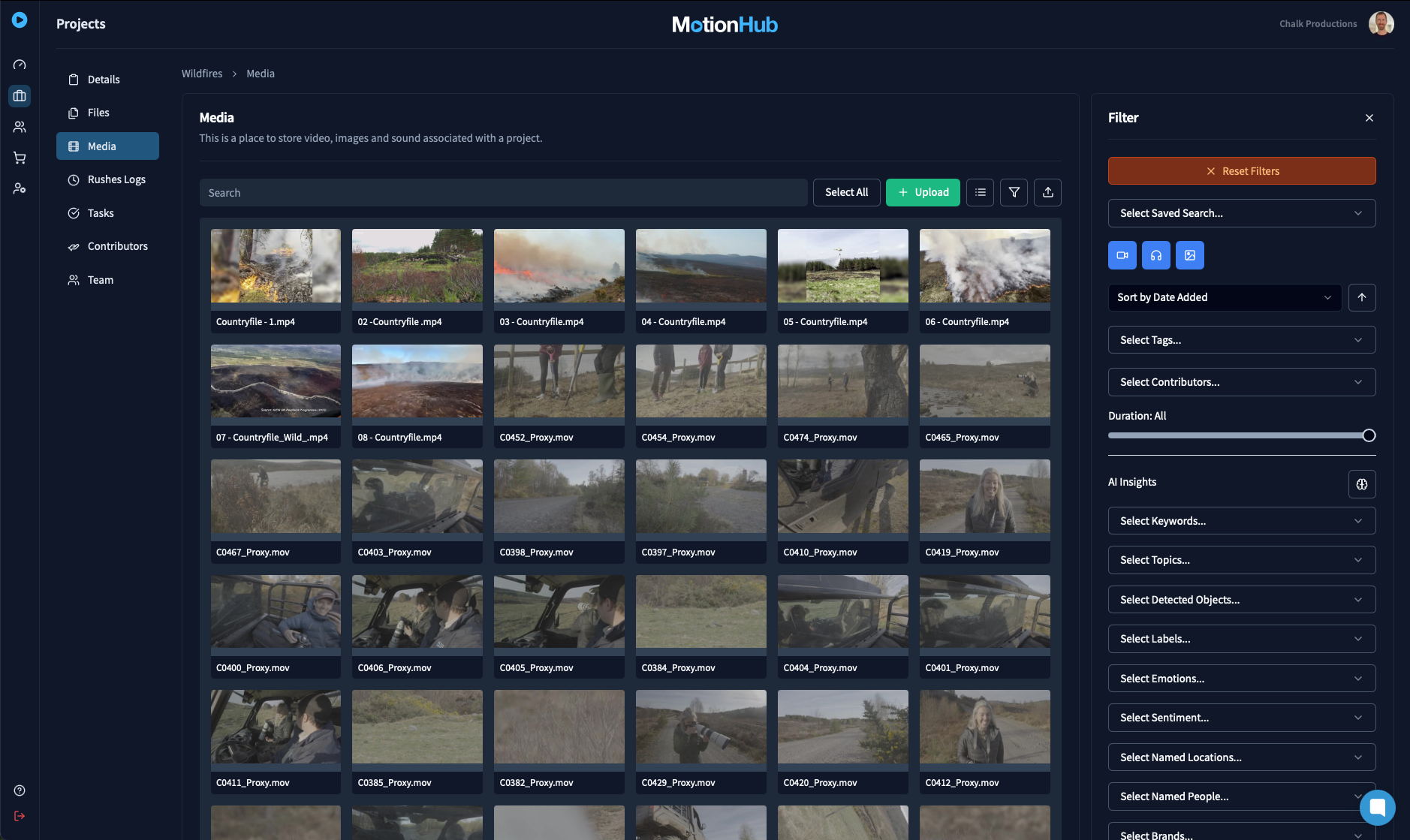Open the user settings icon in sidebar
The height and width of the screenshot is (840, 1410).
coord(20,188)
